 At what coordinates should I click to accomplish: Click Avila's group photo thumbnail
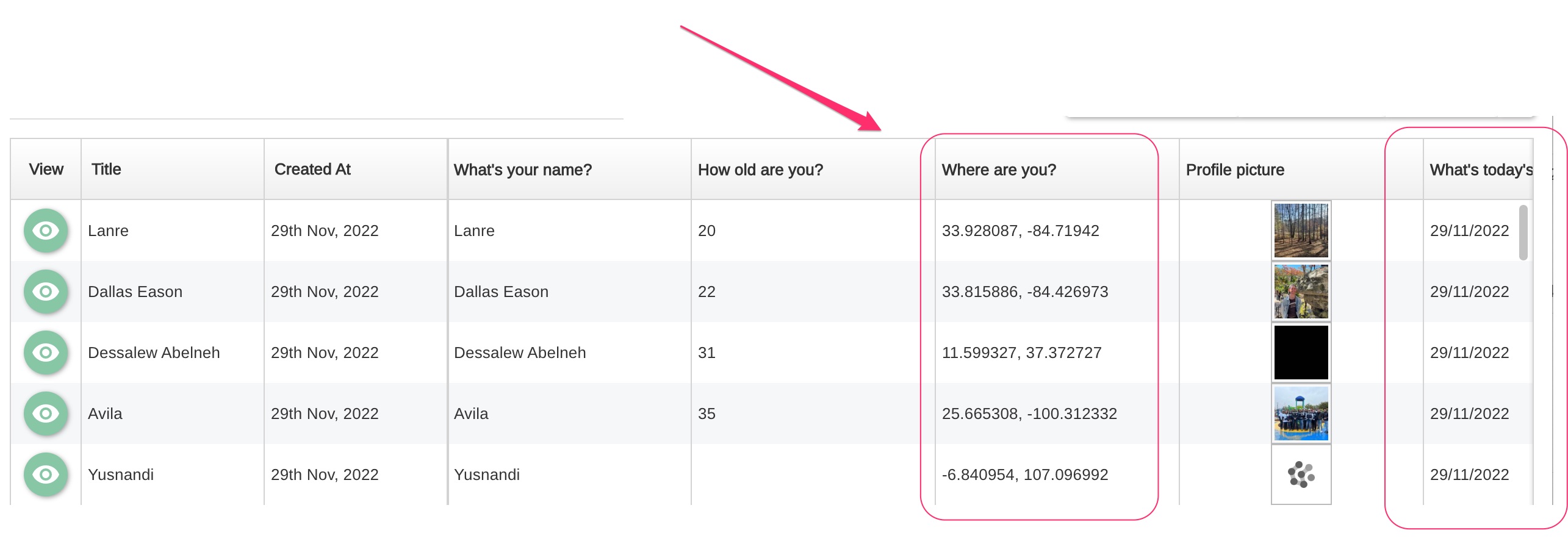pos(1301,414)
